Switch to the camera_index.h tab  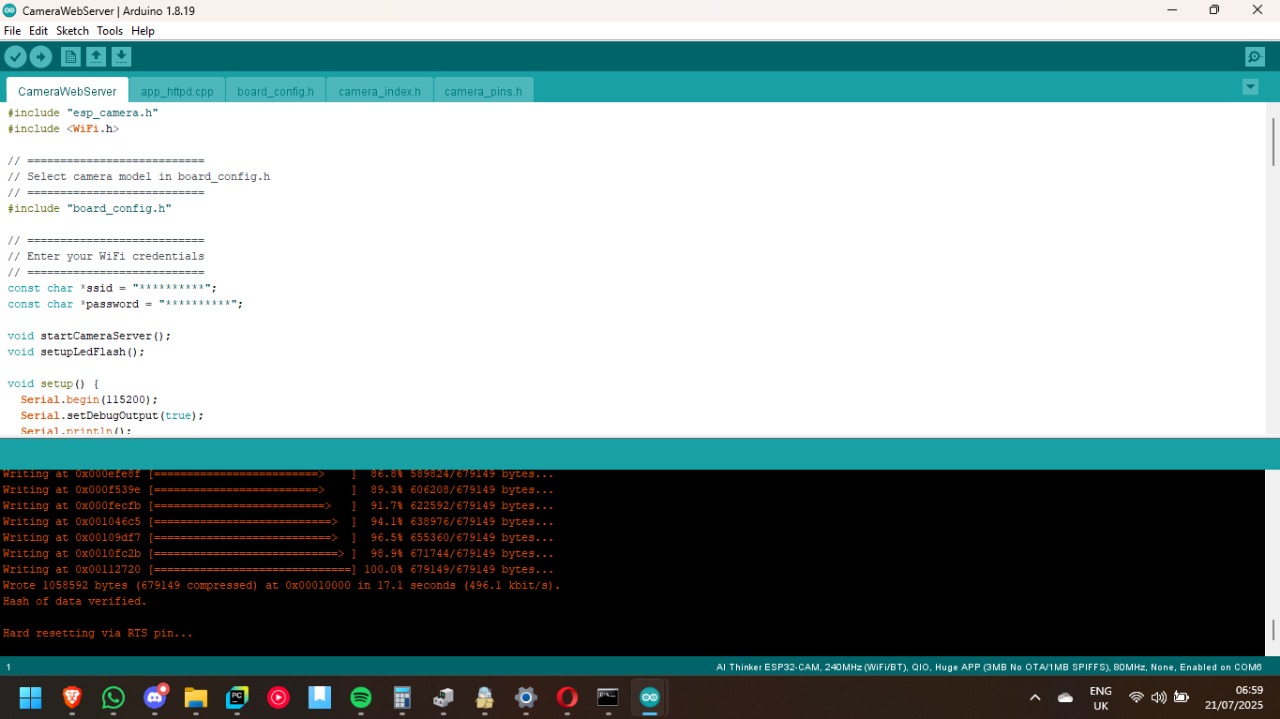coord(379,91)
